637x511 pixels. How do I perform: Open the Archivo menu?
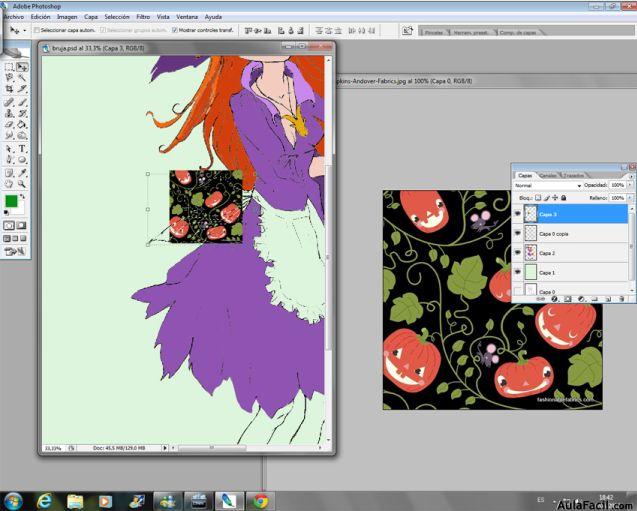(x=14, y=17)
